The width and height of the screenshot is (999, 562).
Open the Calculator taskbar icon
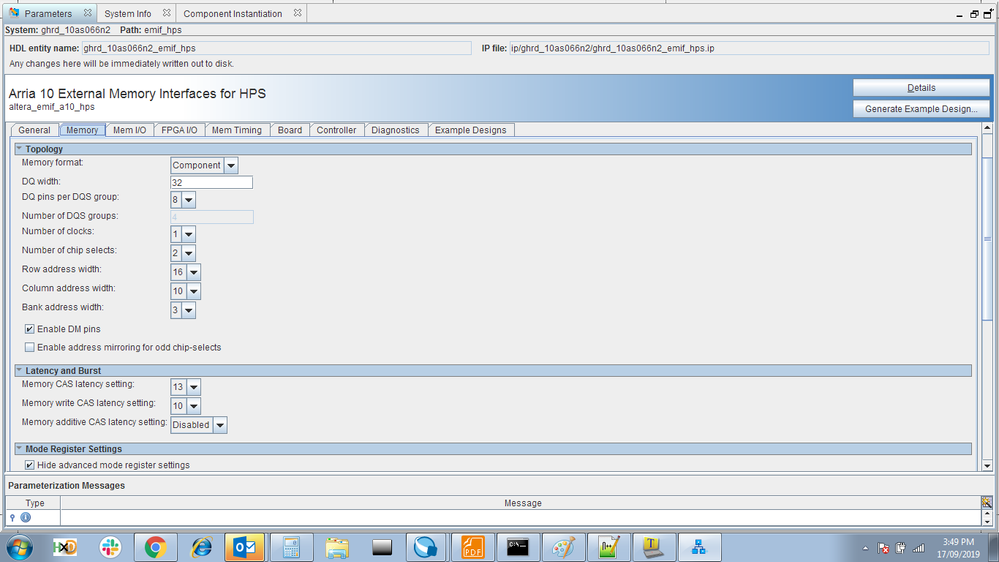[291, 547]
